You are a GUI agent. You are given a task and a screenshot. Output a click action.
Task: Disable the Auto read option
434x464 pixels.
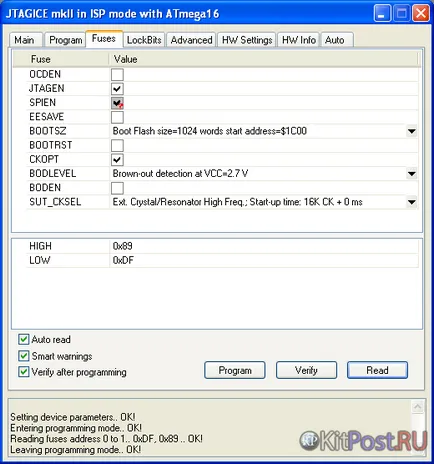tap(24, 340)
